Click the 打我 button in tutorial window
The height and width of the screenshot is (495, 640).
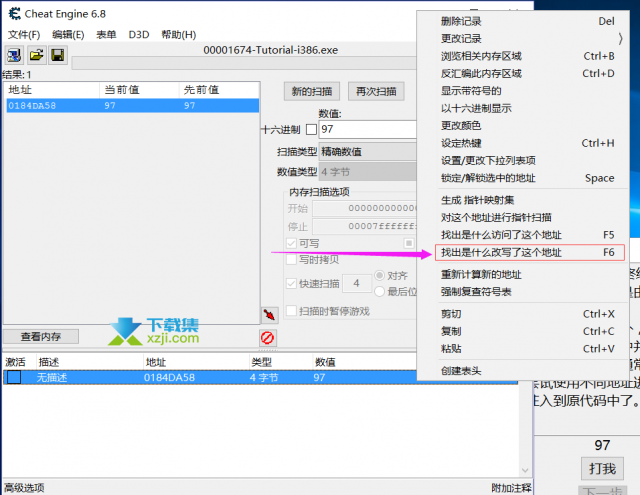click(602, 468)
